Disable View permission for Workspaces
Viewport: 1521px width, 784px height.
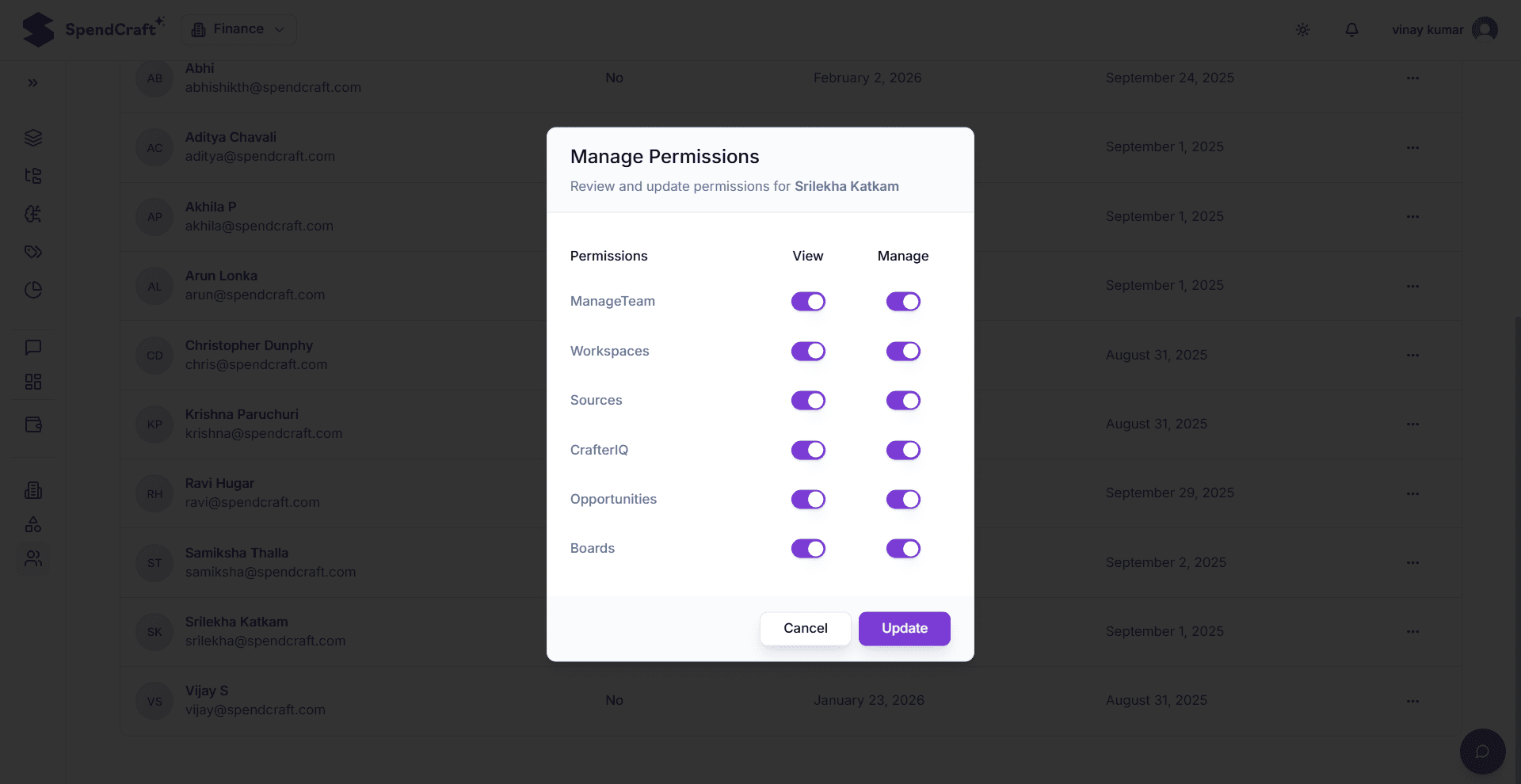click(x=809, y=351)
